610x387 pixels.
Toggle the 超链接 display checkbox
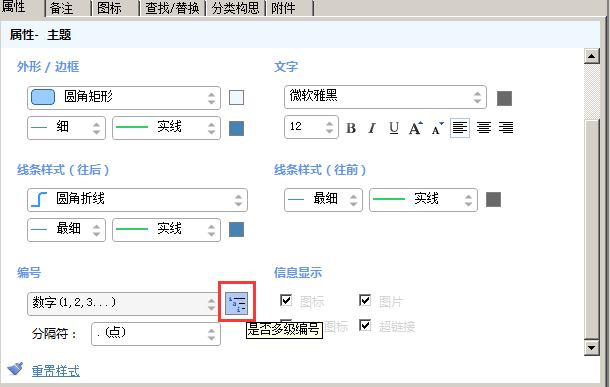click(365, 325)
